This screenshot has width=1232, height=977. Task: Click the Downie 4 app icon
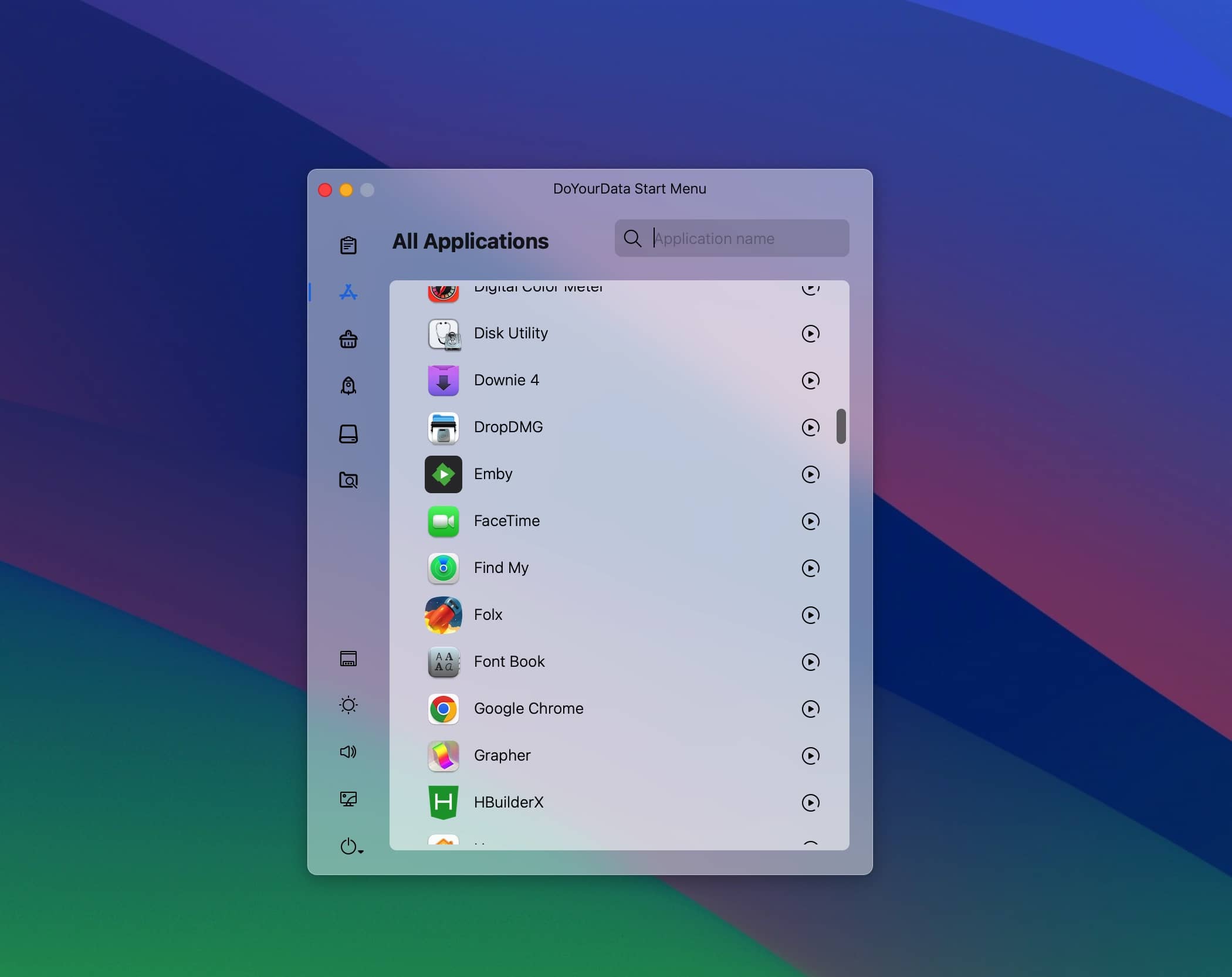click(444, 381)
